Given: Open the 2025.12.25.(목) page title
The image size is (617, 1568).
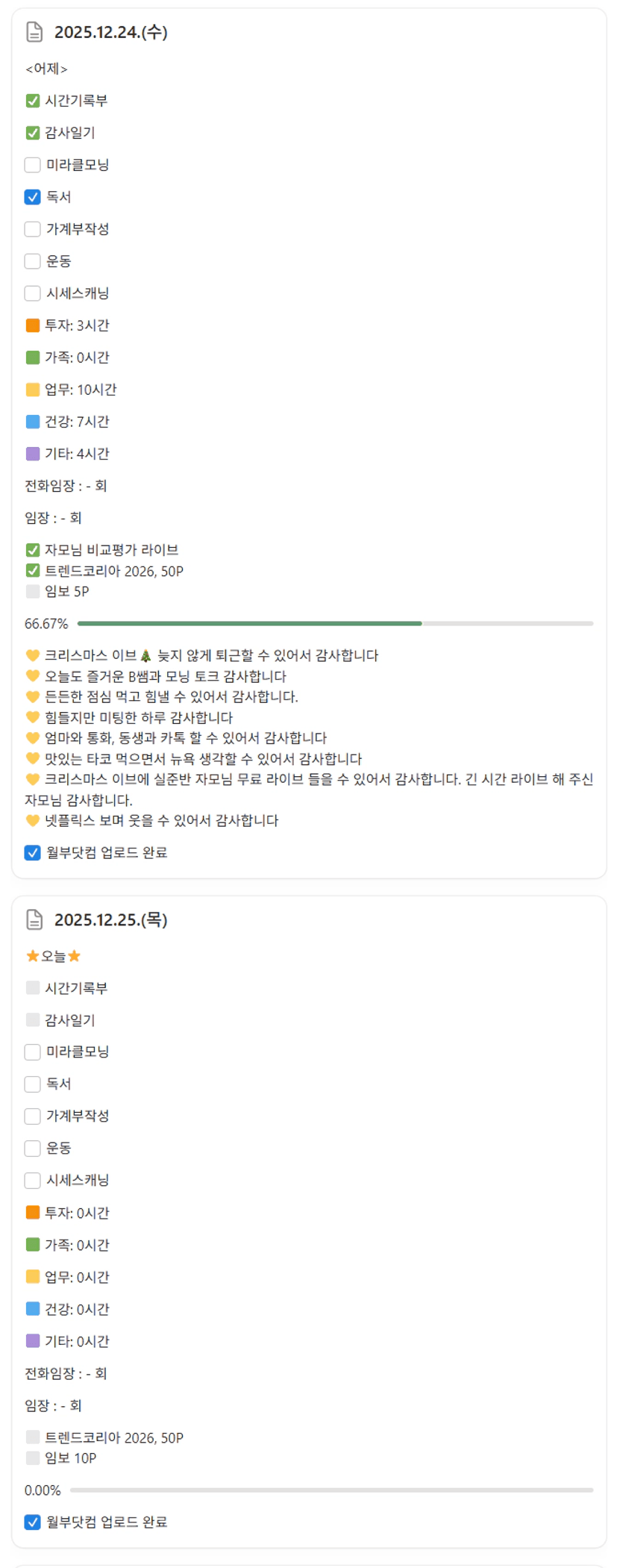Looking at the screenshot, I should pos(110,919).
